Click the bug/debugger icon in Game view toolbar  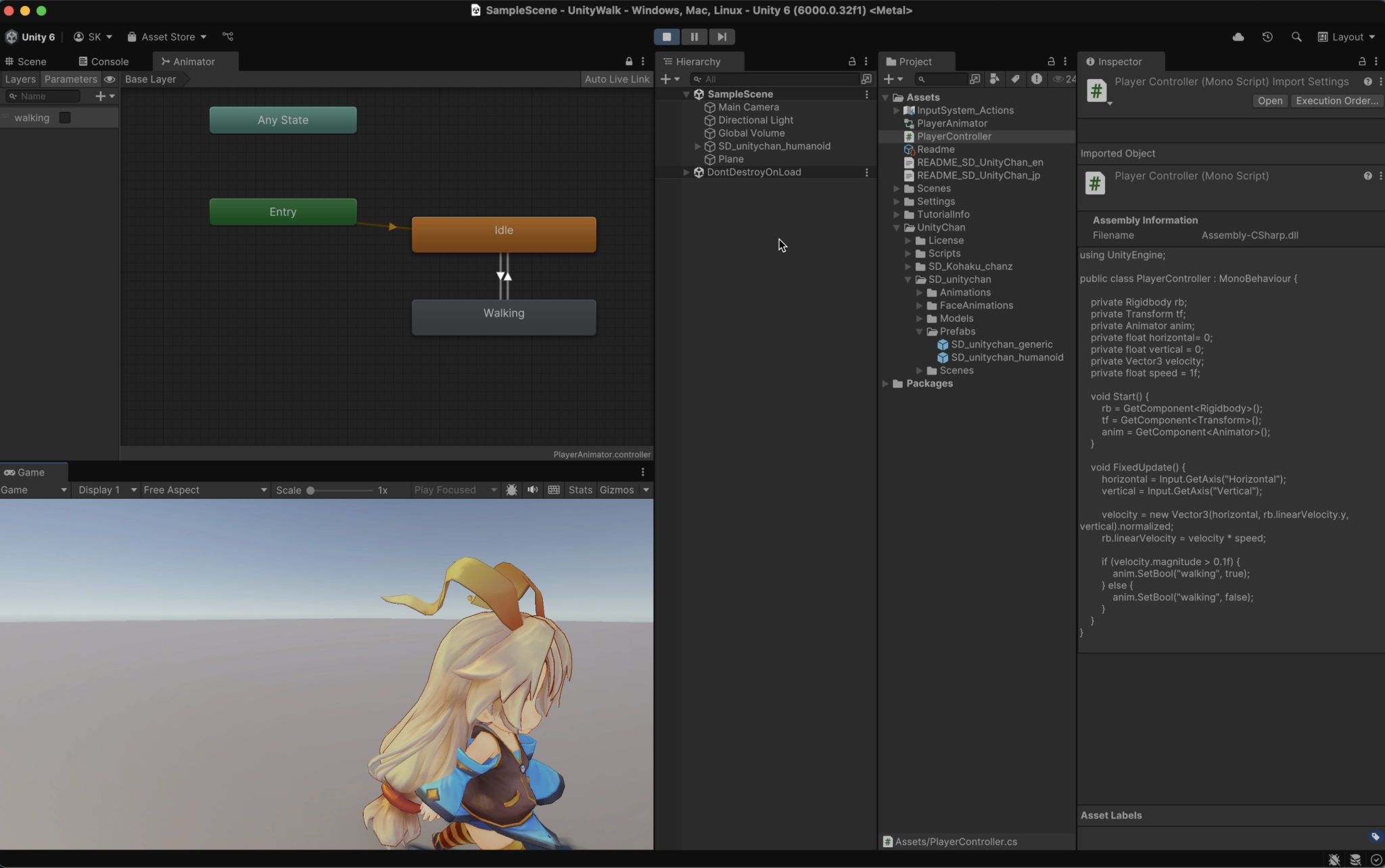tap(511, 489)
